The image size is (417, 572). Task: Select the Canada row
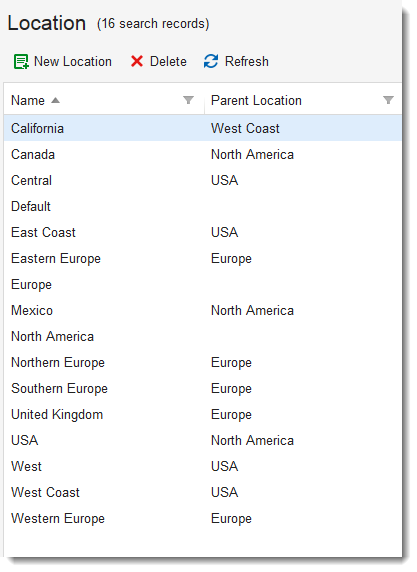(x=203, y=154)
